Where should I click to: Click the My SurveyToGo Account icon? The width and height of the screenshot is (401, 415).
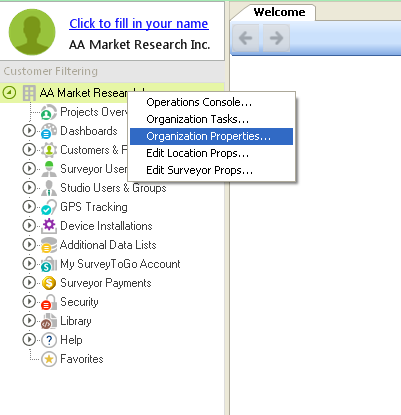coord(49,264)
